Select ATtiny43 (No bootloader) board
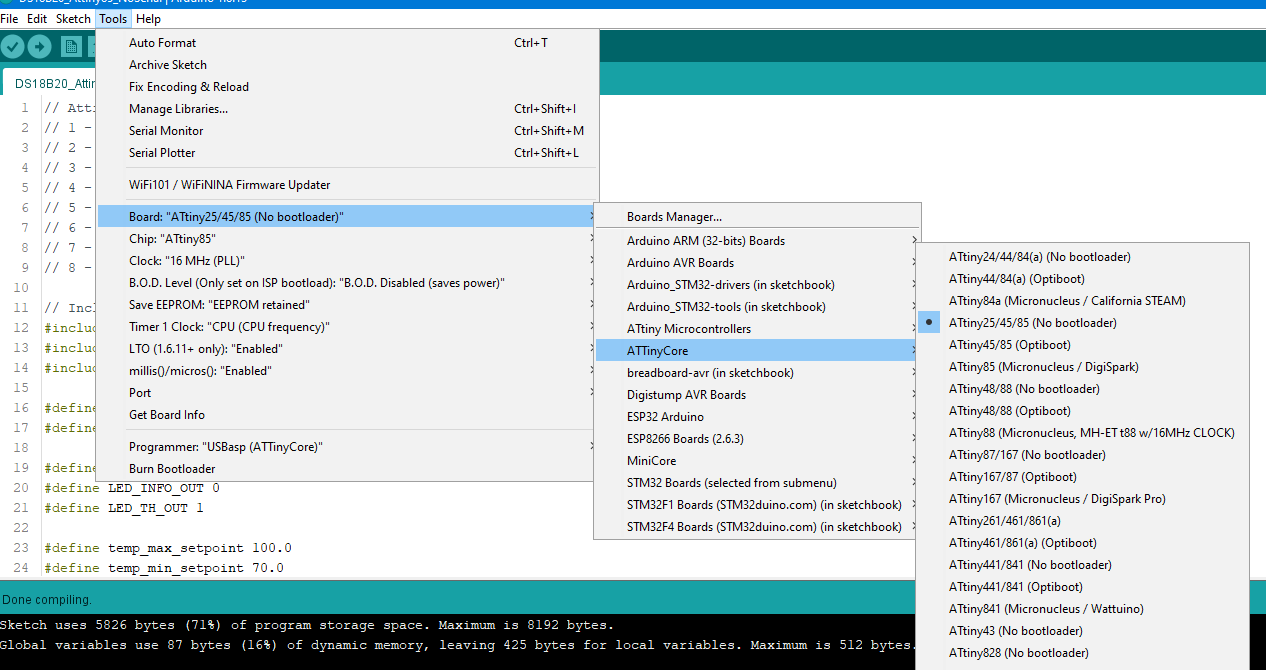The height and width of the screenshot is (670, 1266). coord(1083,631)
